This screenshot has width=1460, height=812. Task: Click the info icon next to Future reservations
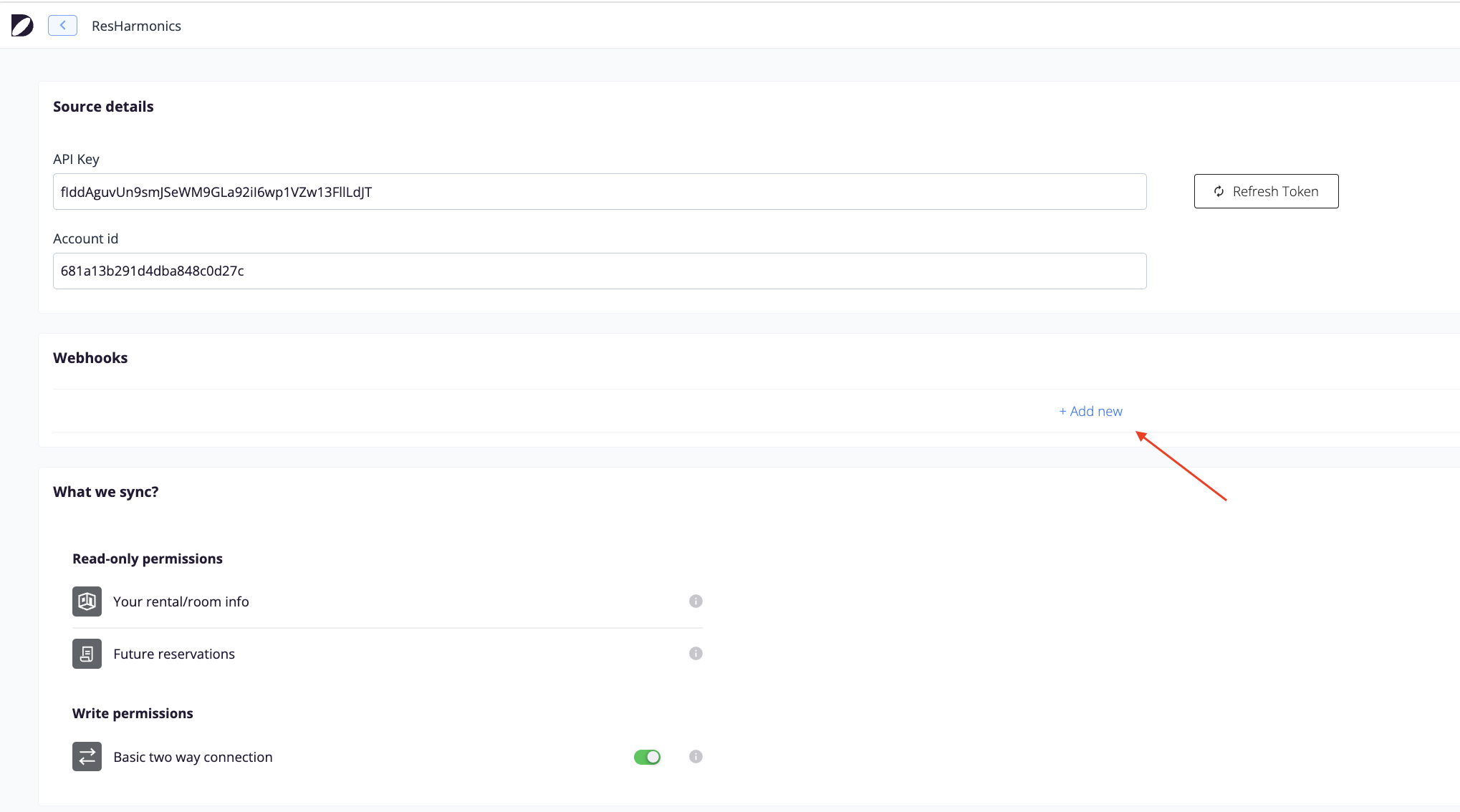[695, 653]
